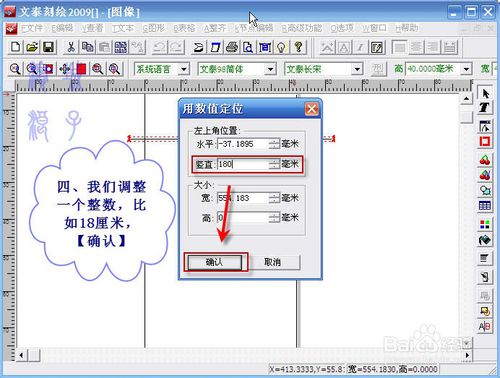Click the 确认 confirm button
Image resolution: width=500 pixels, height=378 pixels.
coord(215,262)
